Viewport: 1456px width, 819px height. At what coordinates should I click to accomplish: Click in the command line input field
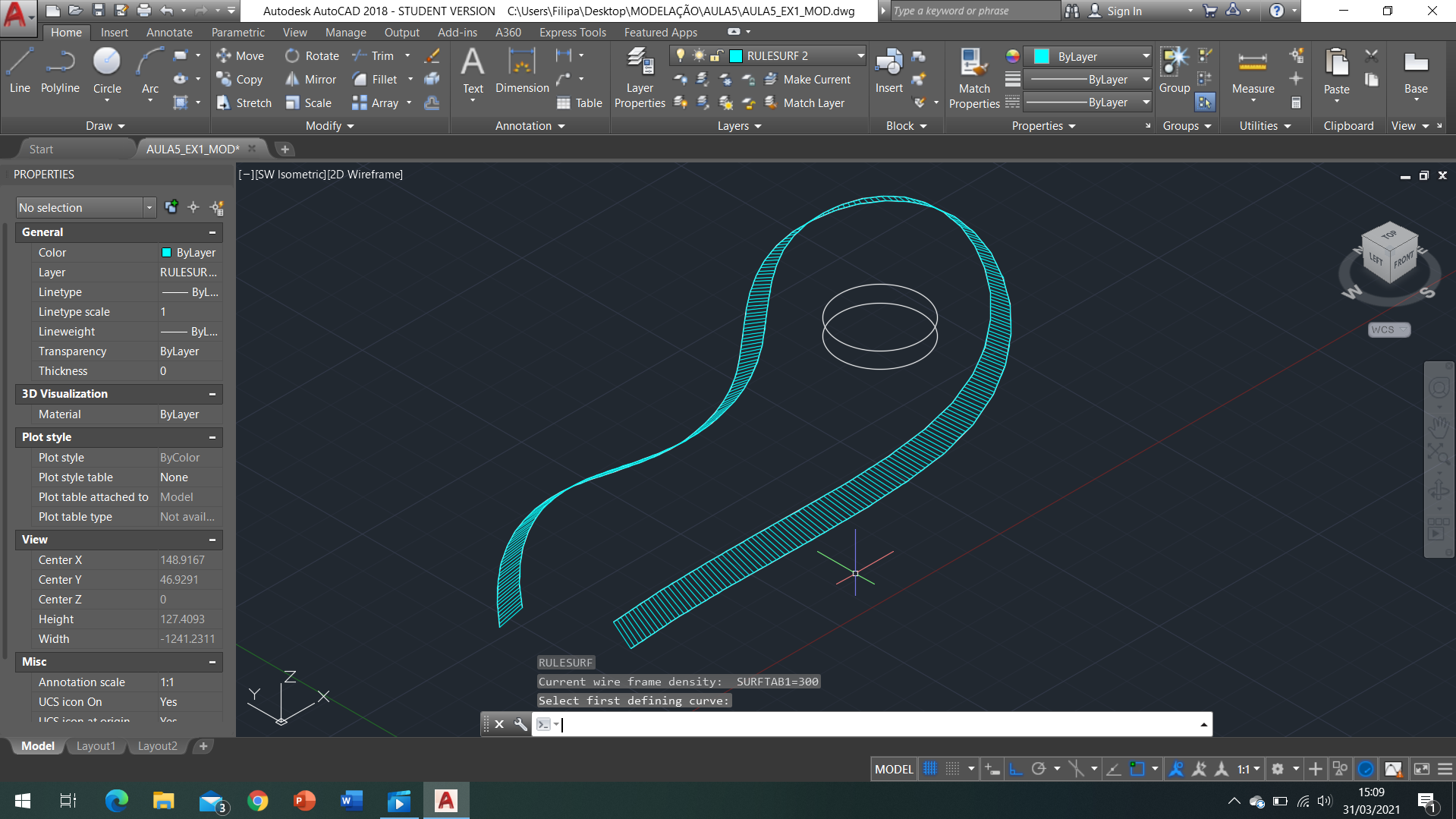(x=873, y=724)
